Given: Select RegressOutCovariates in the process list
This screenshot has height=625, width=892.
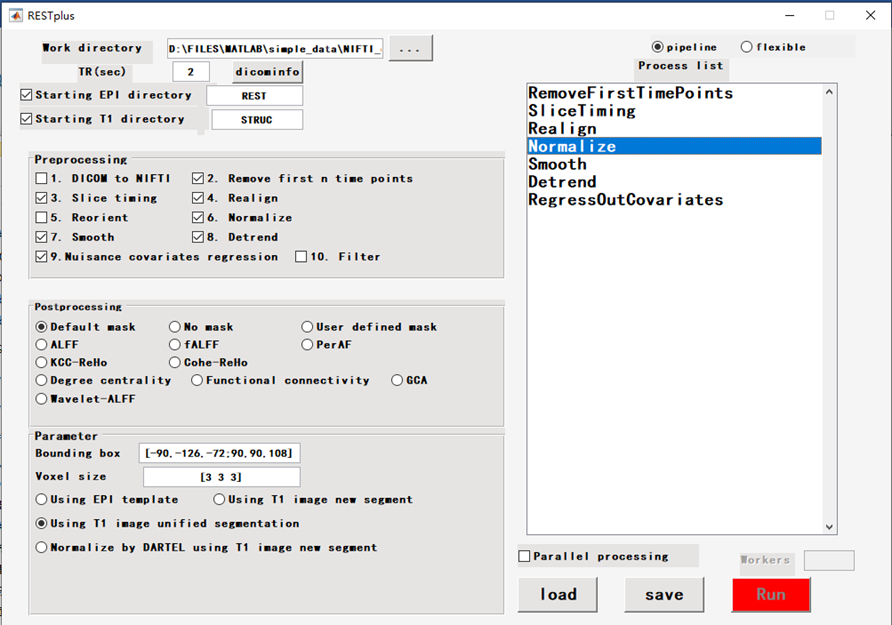Looking at the screenshot, I should [x=625, y=200].
